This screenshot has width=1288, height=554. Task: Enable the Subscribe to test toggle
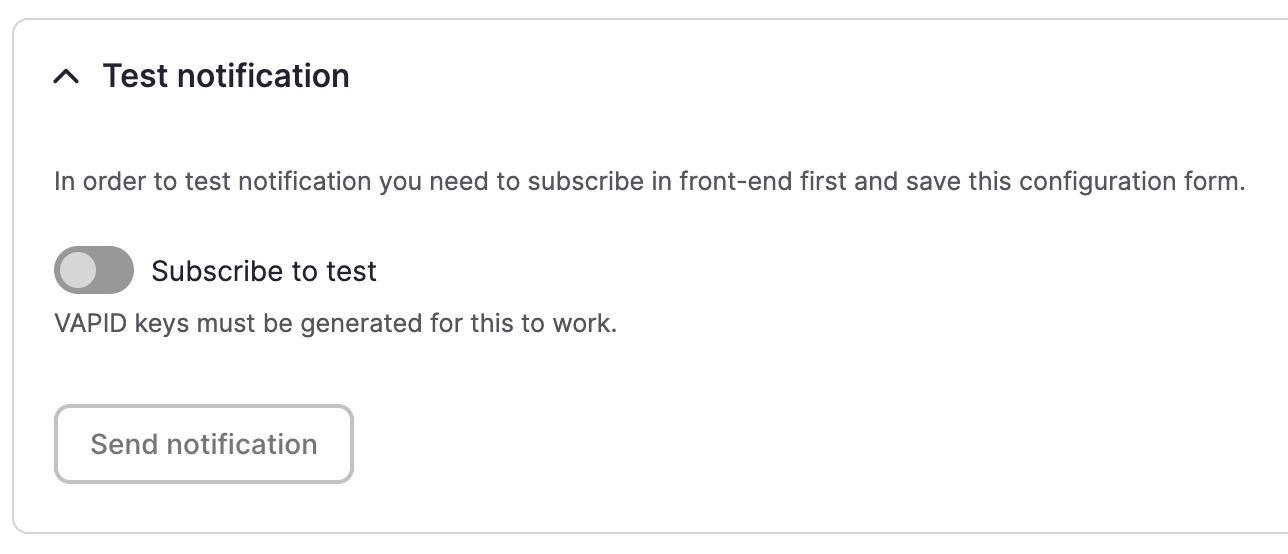[94, 270]
